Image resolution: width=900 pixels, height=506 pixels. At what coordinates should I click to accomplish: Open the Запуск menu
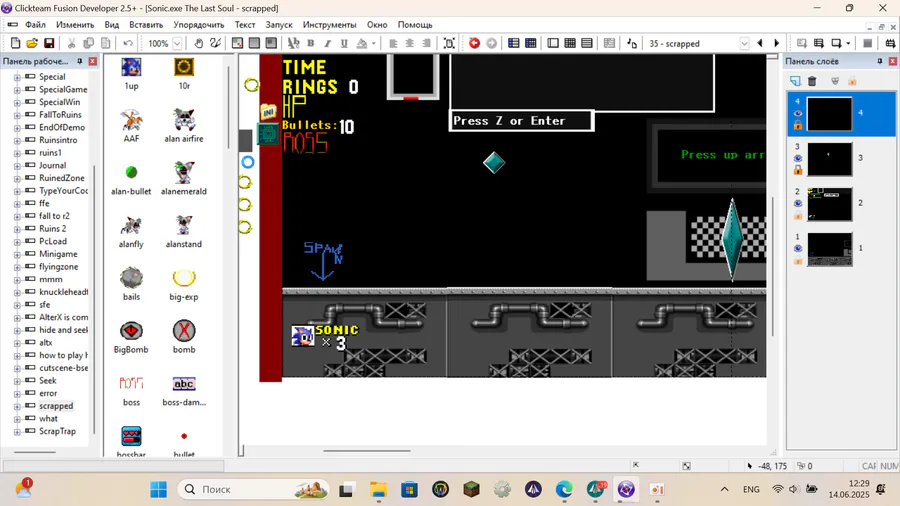(279, 25)
